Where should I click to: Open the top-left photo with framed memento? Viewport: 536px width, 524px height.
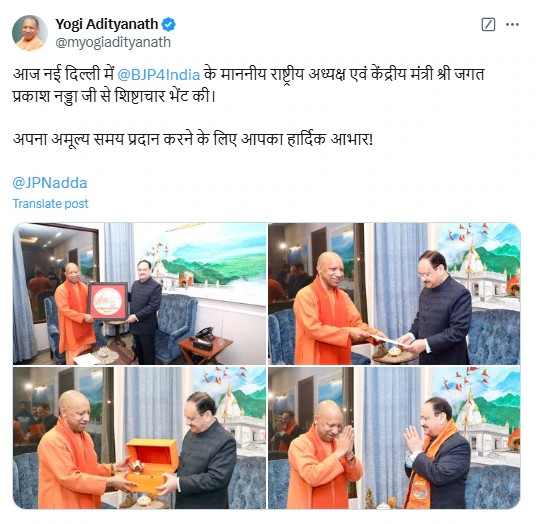pos(139,294)
